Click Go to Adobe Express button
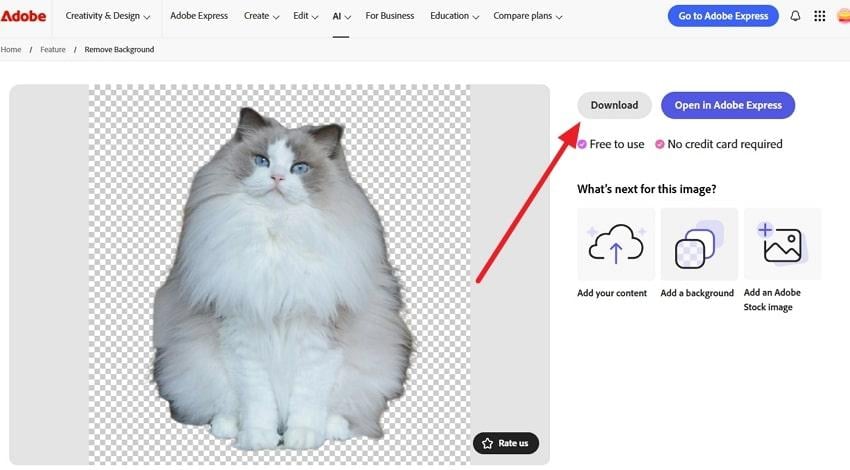 click(723, 16)
